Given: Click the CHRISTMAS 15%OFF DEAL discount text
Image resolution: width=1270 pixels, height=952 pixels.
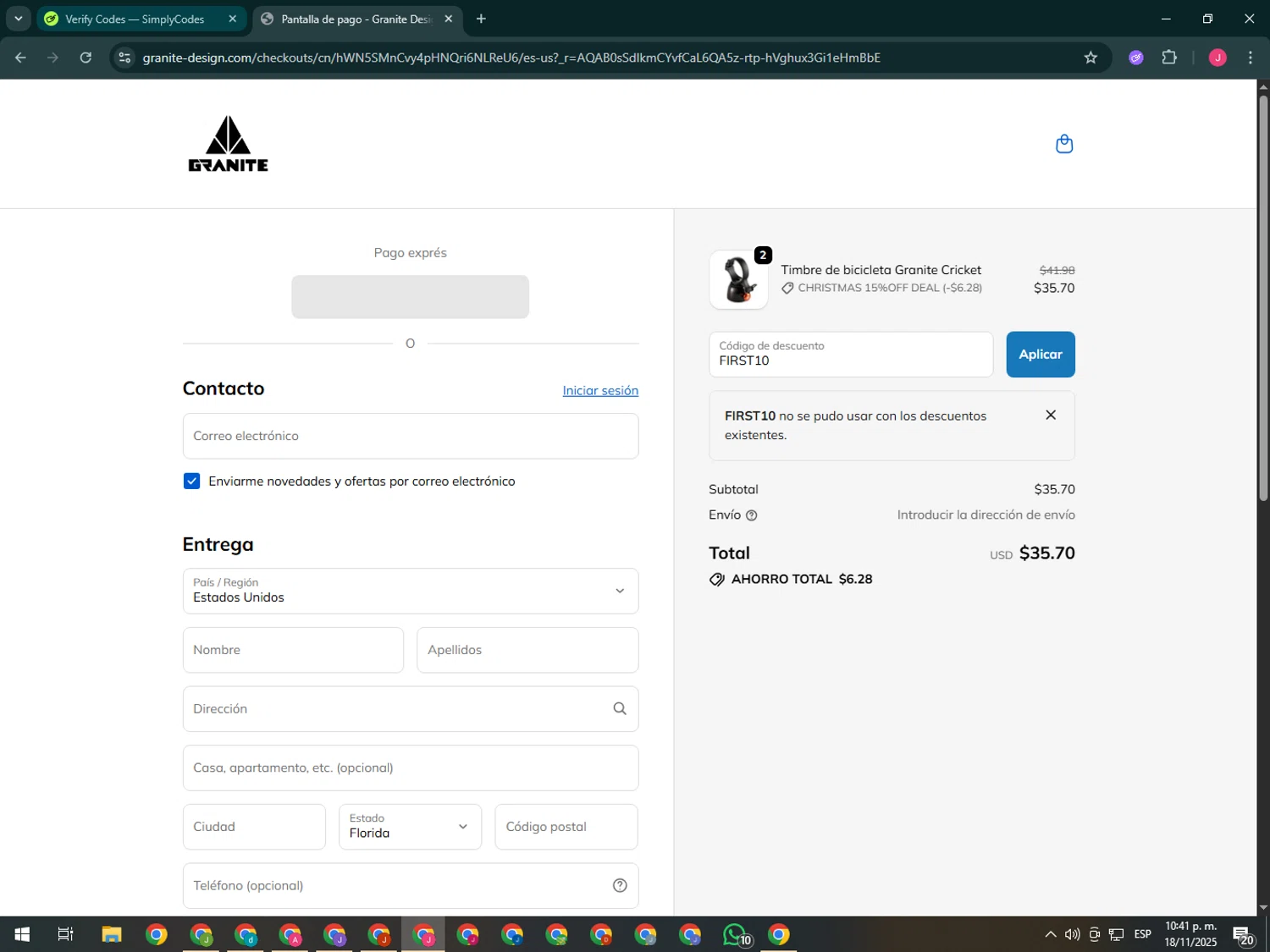Looking at the screenshot, I should [890, 288].
